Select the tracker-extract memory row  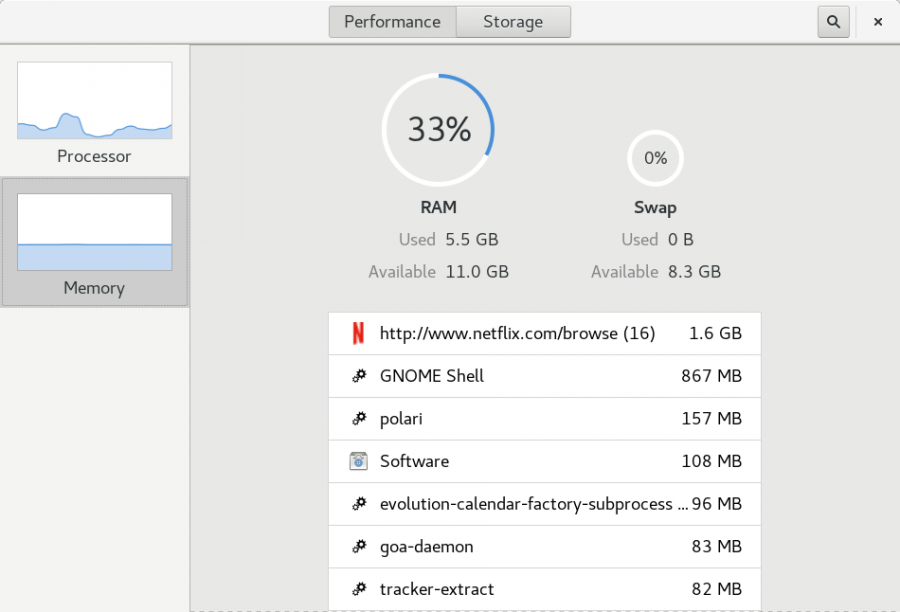point(545,589)
